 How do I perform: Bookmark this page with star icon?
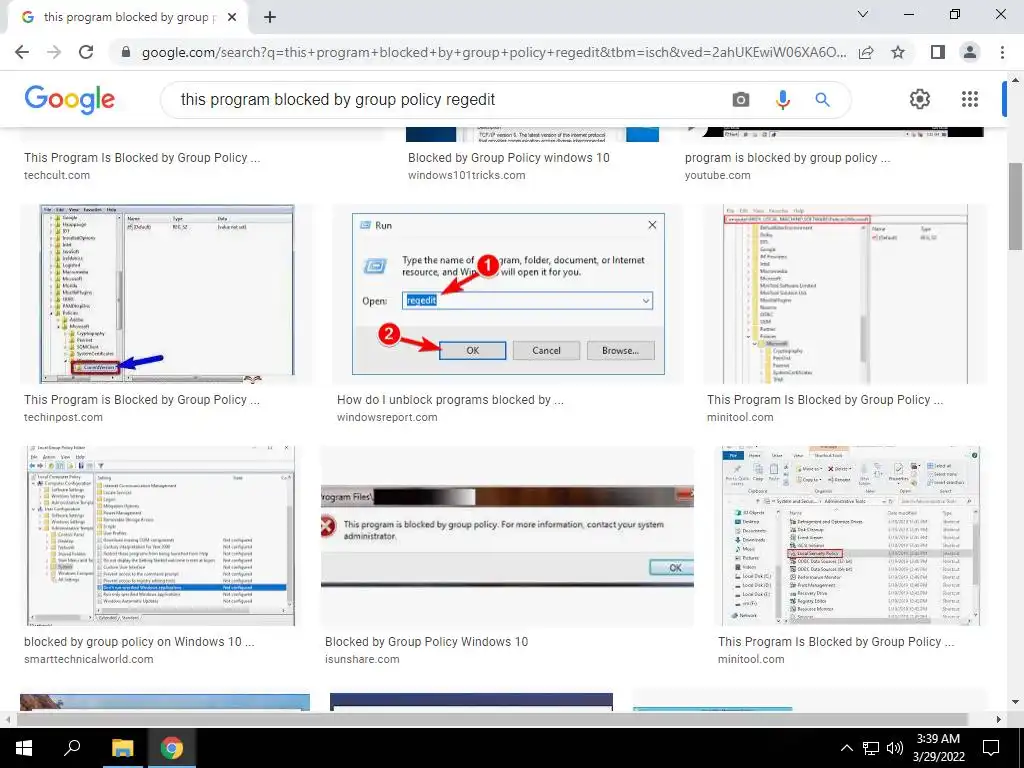pos(898,52)
